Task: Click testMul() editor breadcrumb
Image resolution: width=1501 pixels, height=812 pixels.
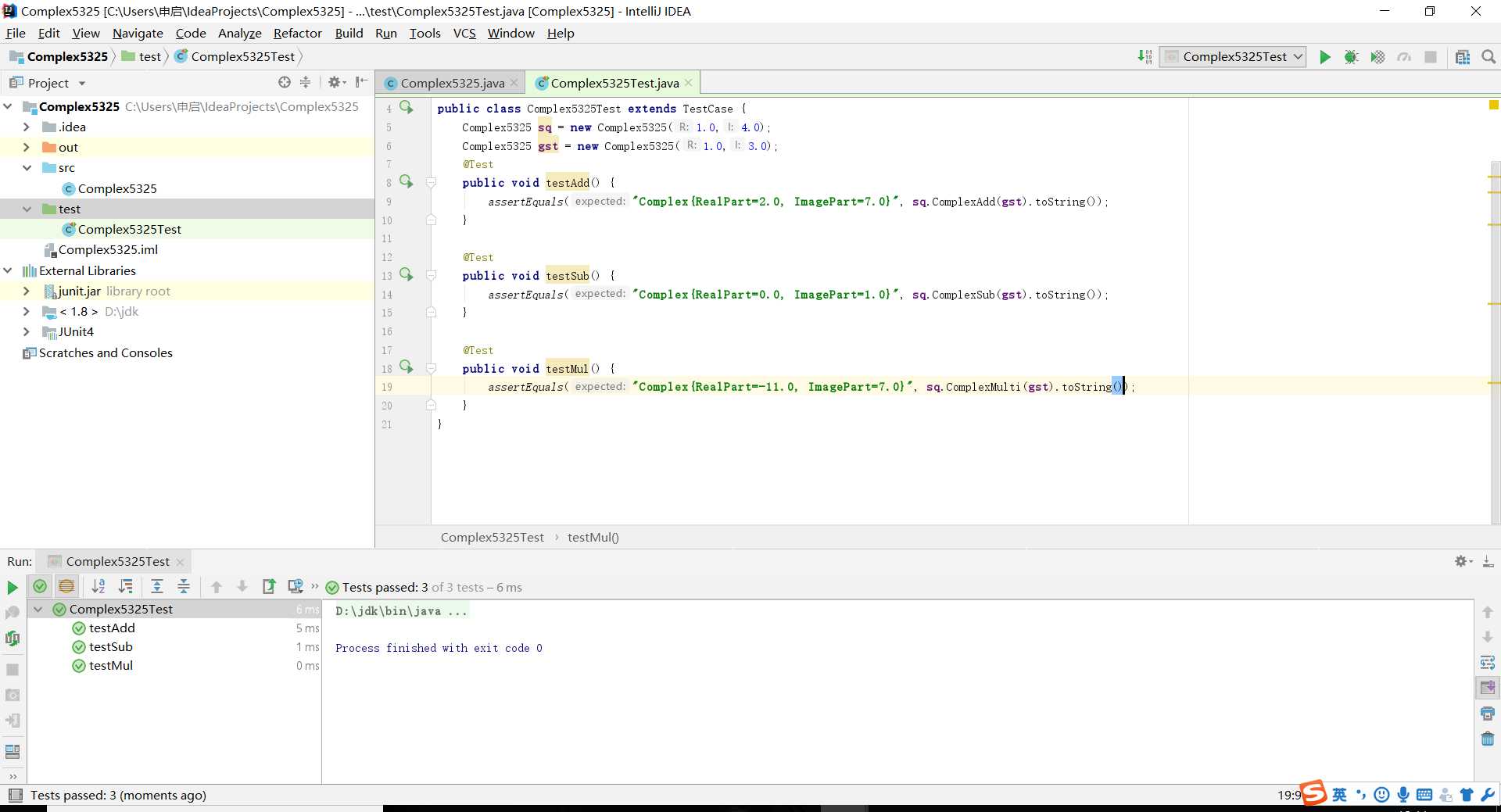Action: click(593, 537)
